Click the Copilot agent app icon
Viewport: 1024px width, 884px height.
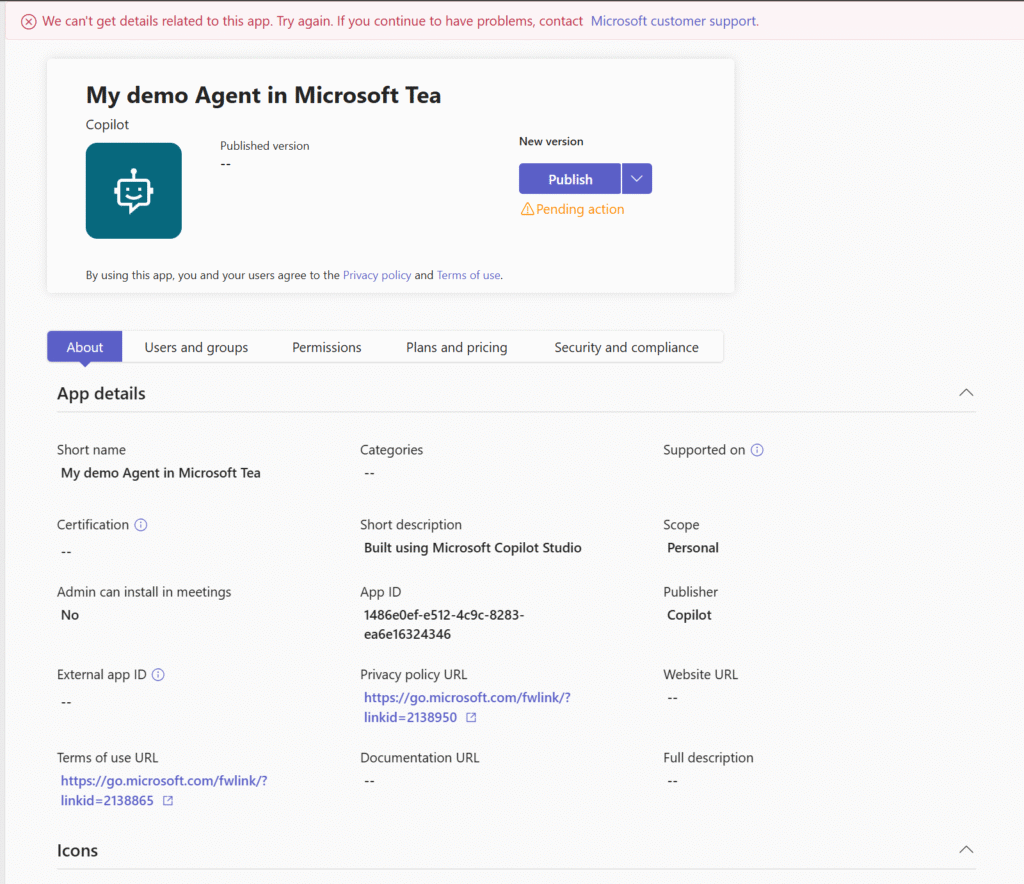point(134,191)
